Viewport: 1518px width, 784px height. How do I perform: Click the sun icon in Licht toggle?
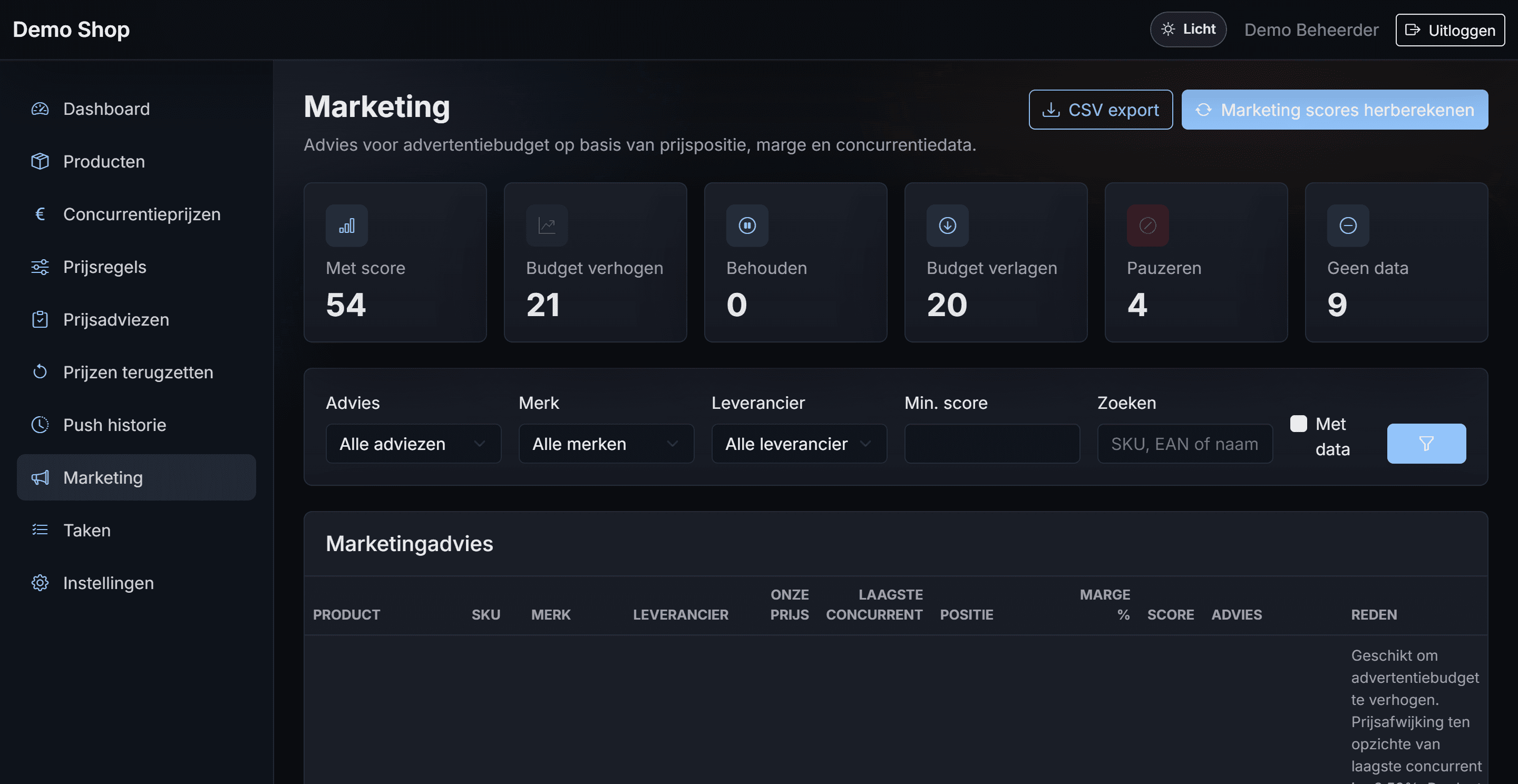click(1168, 29)
